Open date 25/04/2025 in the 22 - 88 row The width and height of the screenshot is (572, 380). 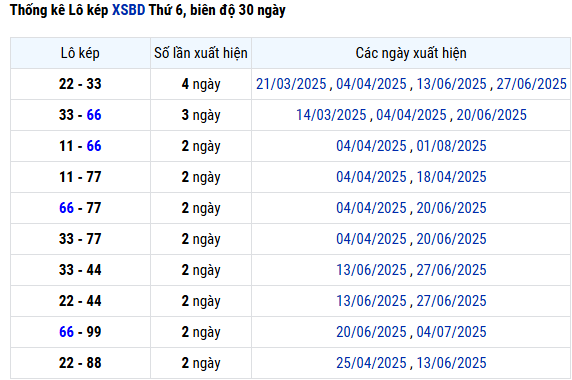tap(371, 363)
